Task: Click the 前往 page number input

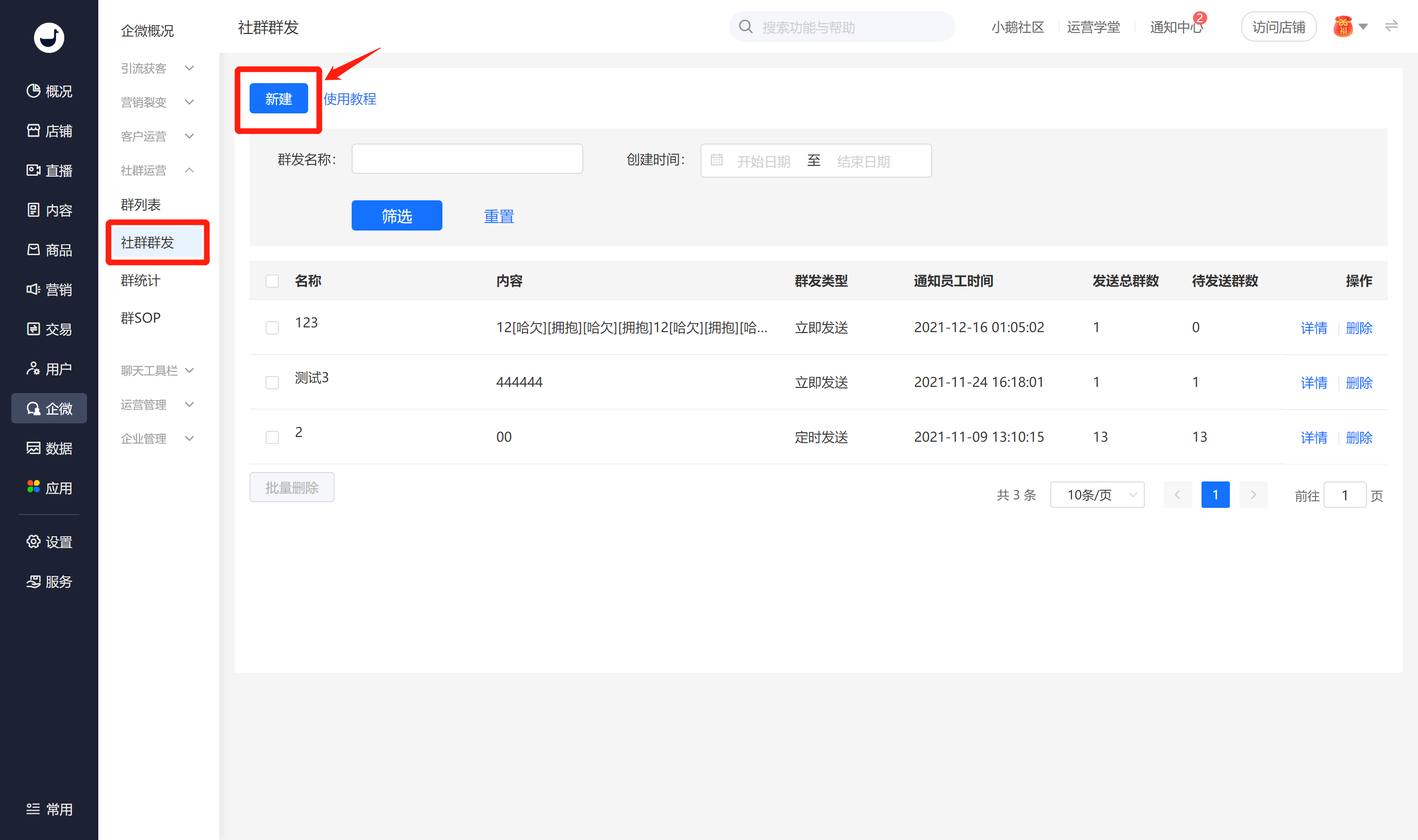Action: pyautogui.click(x=1345, y=495)
